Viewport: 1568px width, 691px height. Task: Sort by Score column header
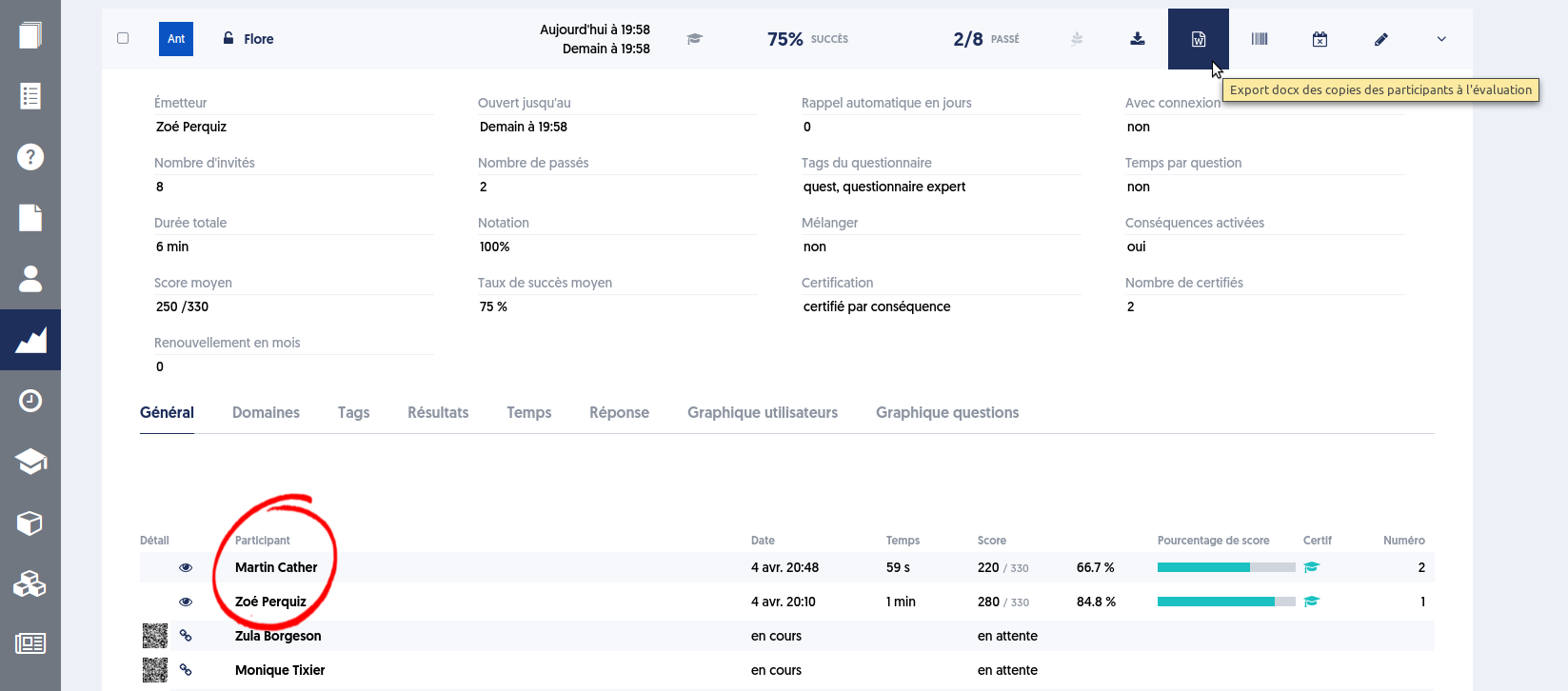(992, 541)
